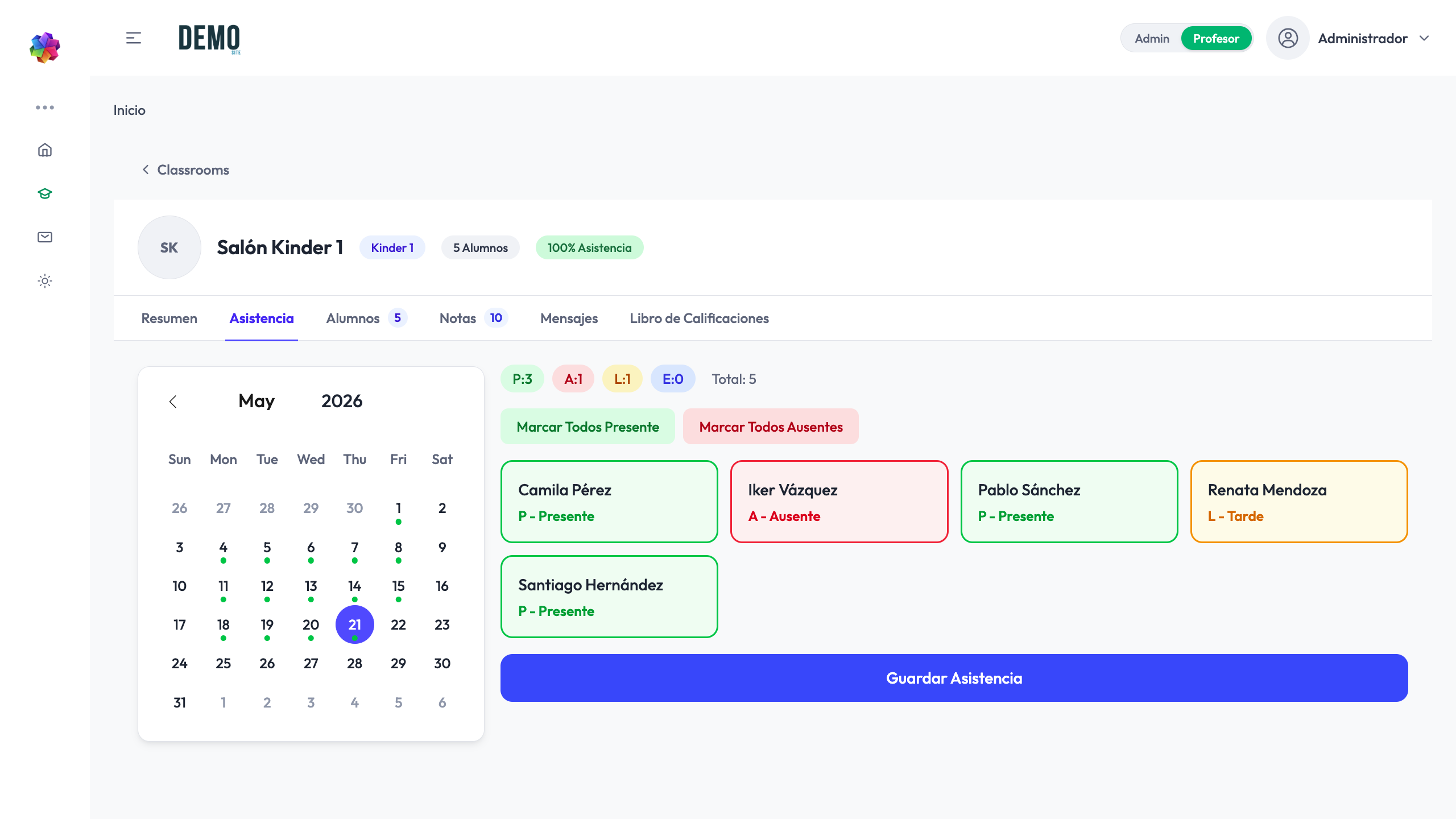Open the Alumnos tab
The width and height of the screenshot is (1456, 819).
point(367,318)
